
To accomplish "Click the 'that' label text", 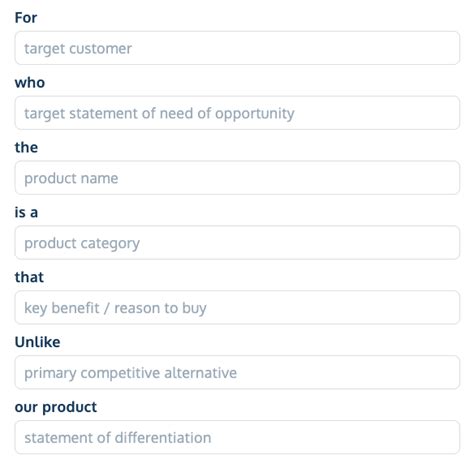I will coord(29,277).
